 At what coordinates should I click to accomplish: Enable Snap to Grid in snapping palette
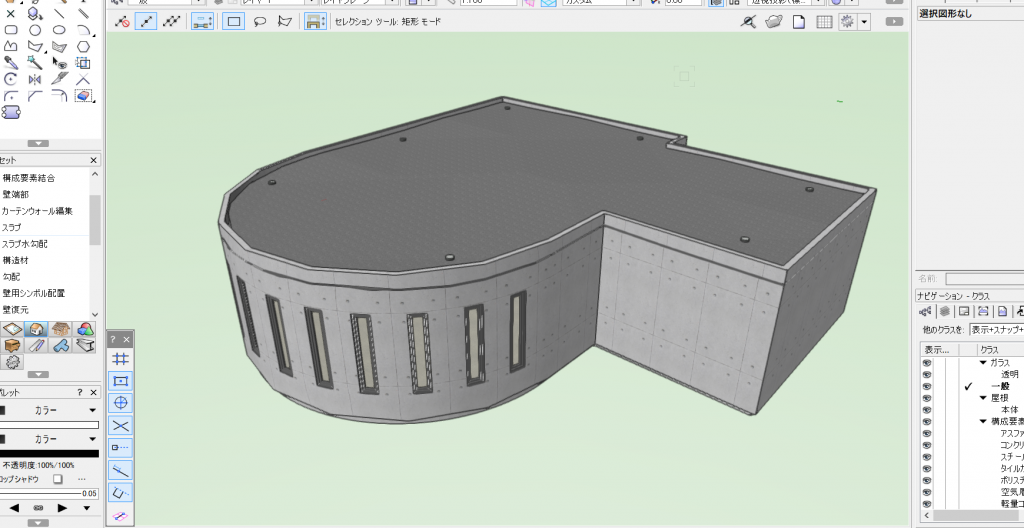(x=120, y=359)
